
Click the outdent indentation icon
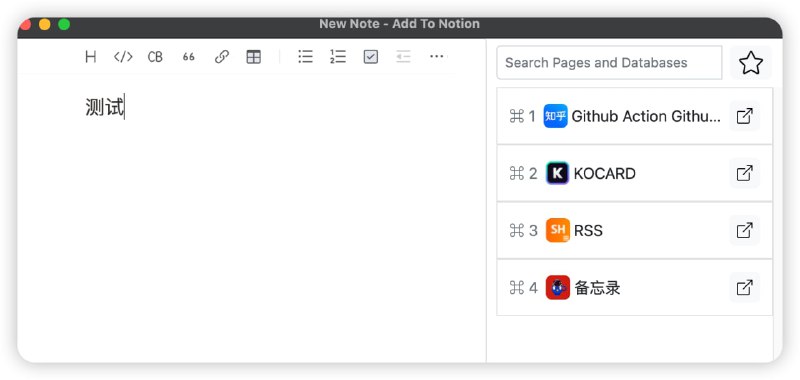pyautogui.click(x=404, y=57)
